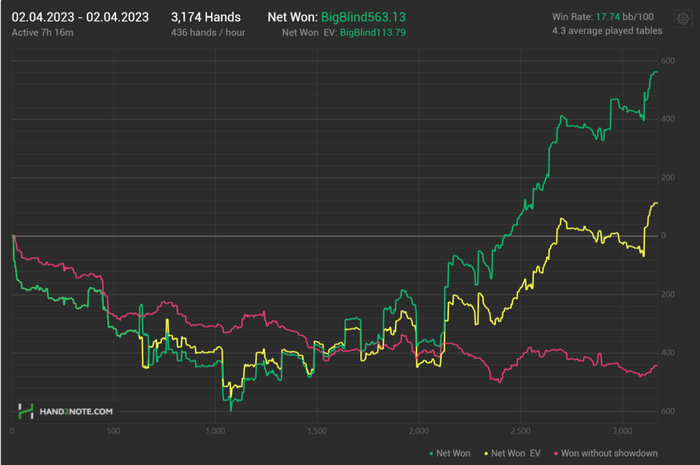
Task: Click the 4.3 average played tables text
Action: point(607,31)
